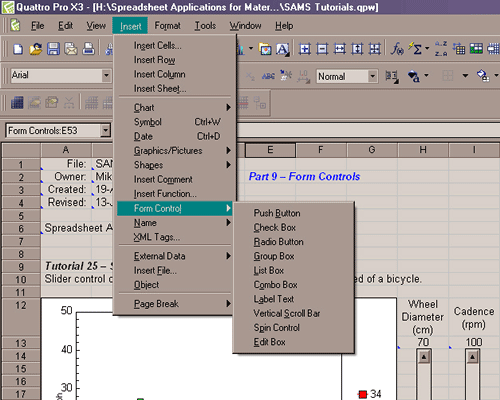Viewport: 500px width, 400px height.
Task: Expand the Chart submenu
Action: click(174, 107)
